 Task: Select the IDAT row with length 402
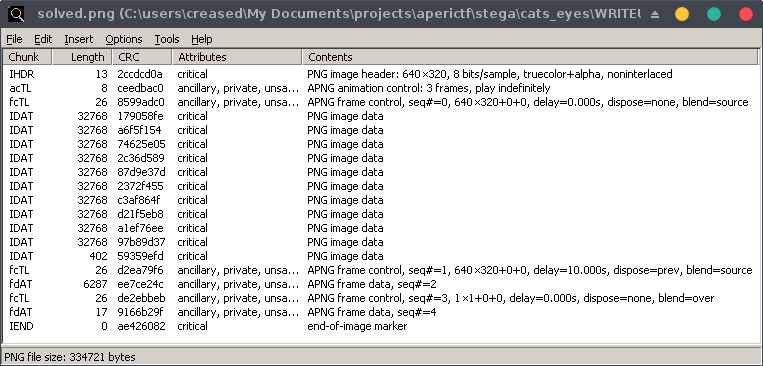pos(382,256)
